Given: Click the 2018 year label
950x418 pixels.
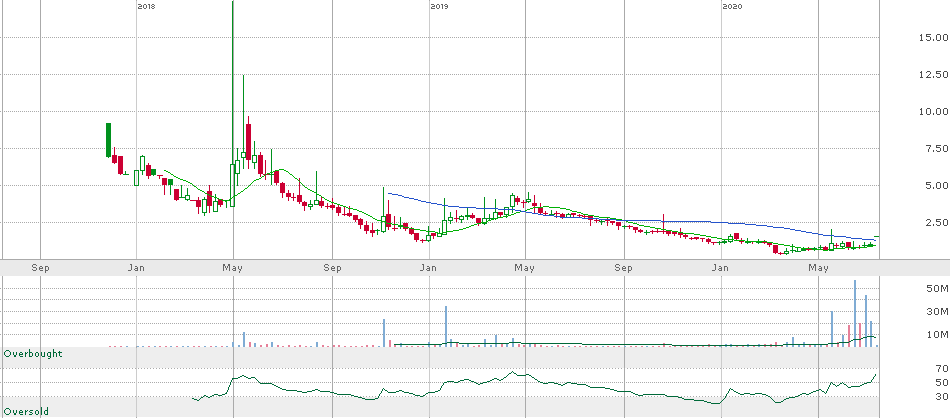Looking at the screenshot, I should pos(146,7).
